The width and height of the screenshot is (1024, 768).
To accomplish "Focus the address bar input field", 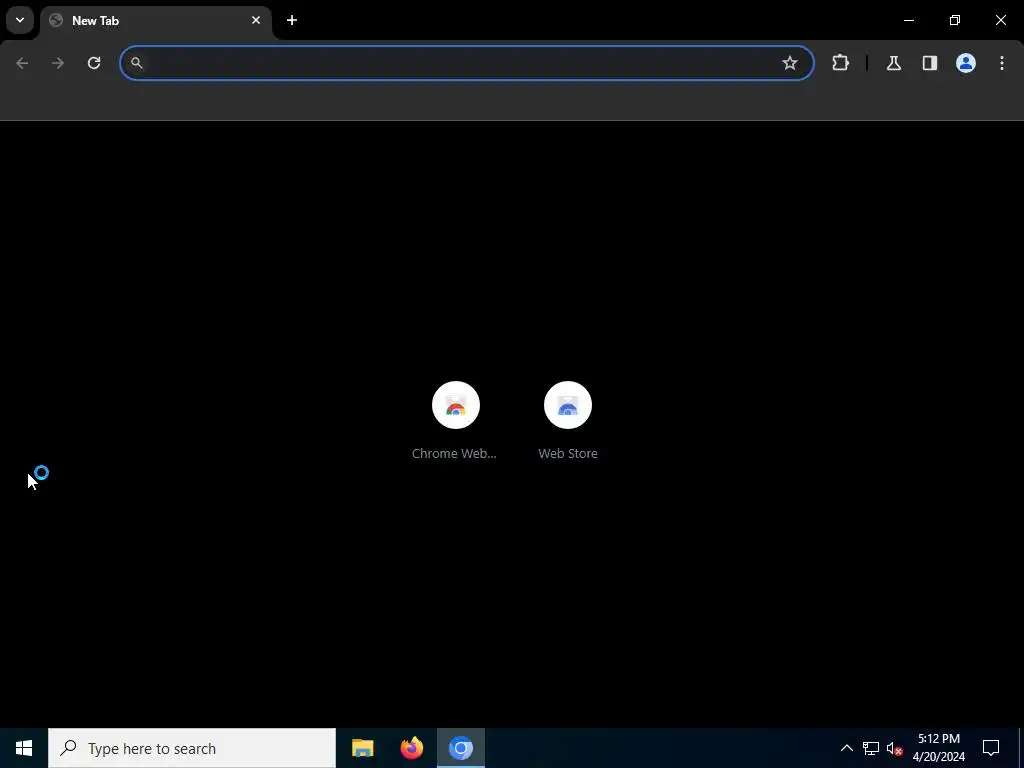I will pos(467,63).
